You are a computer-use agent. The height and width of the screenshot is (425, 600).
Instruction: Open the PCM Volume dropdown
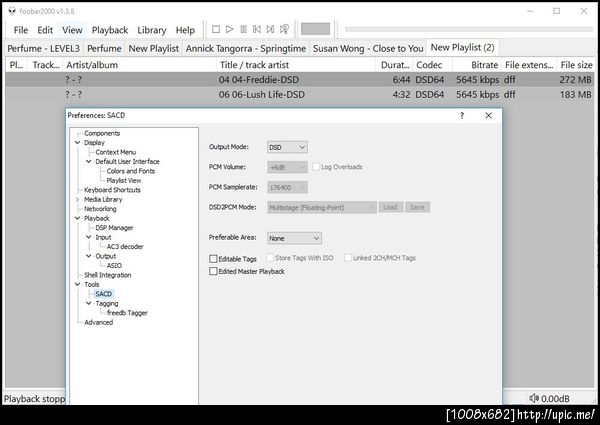point(287,167)
